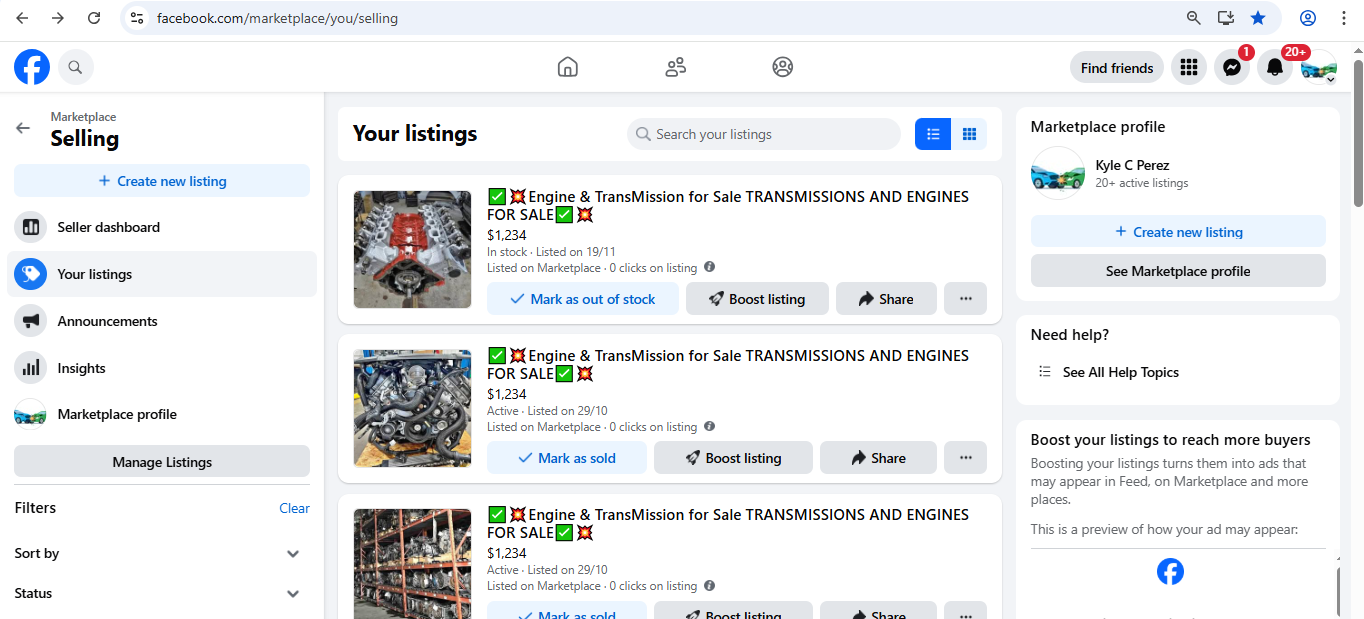Open Marketplace profile in sidebar
1364x619 pixels.
point(162,414)
